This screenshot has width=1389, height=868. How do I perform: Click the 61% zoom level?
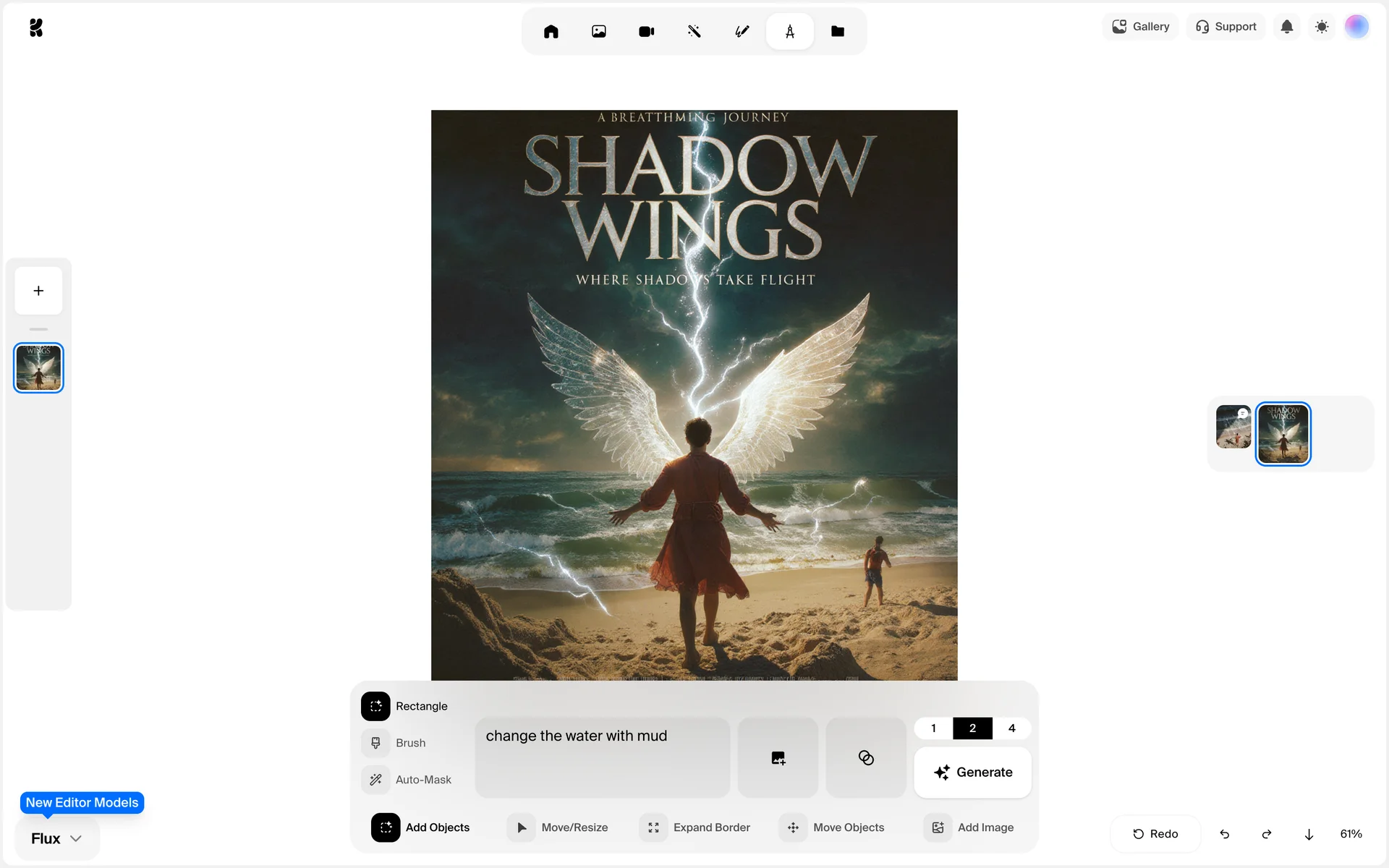1351,834
